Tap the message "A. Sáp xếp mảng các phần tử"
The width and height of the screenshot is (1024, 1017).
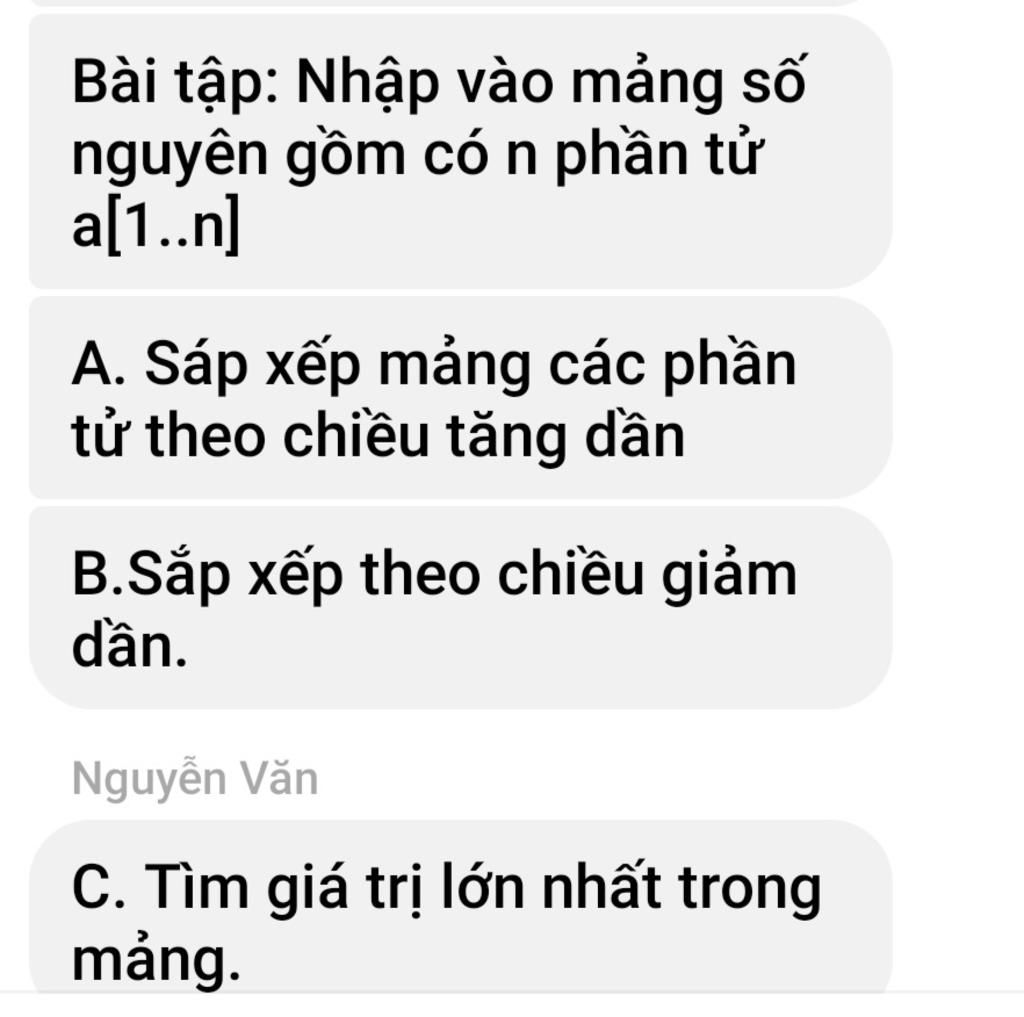460,398
